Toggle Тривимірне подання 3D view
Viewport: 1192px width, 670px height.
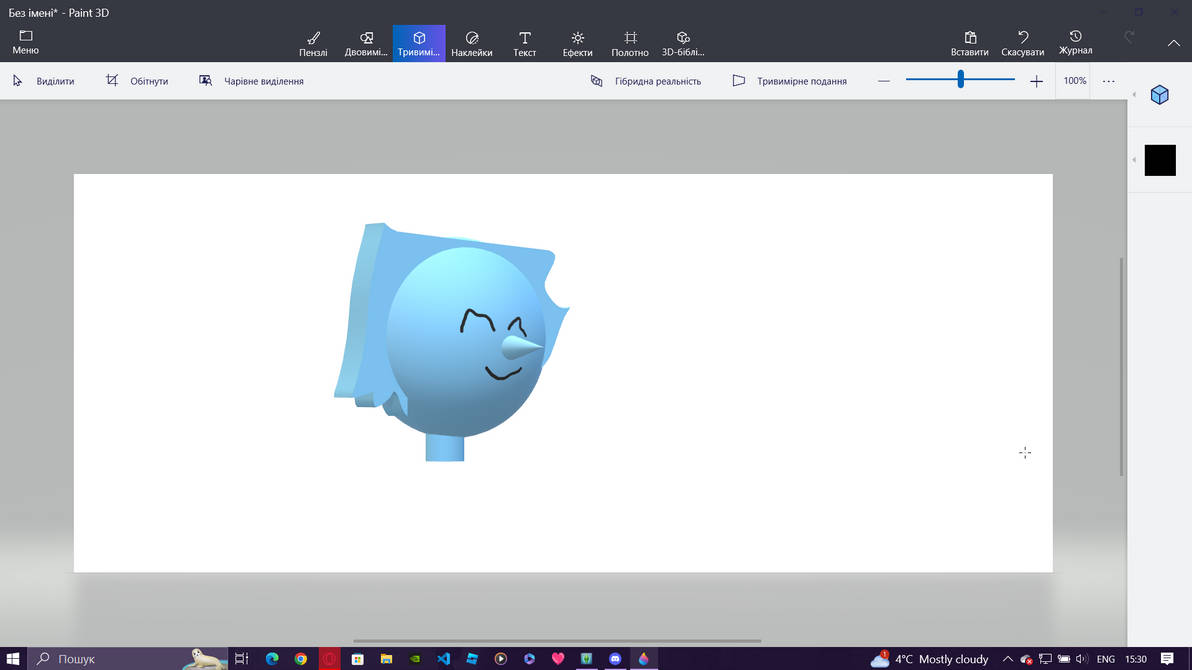[x=790, y=81]
